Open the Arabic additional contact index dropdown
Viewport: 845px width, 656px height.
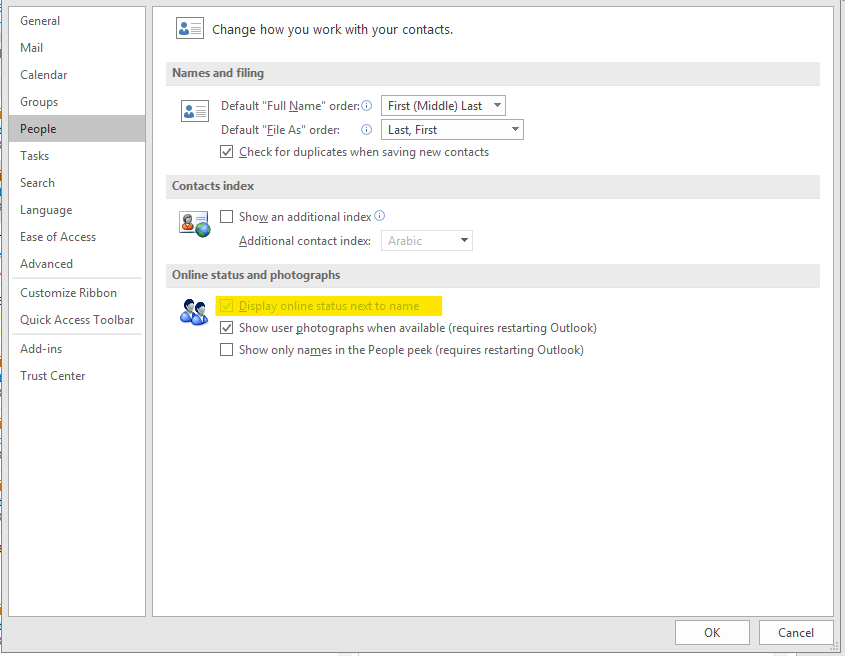point(427,240)
